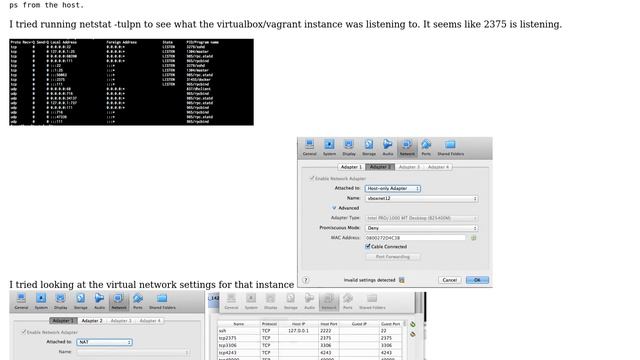Open Display settings in the NAT adapter dialog
This screenshot has height=360, width=640.
60,301
